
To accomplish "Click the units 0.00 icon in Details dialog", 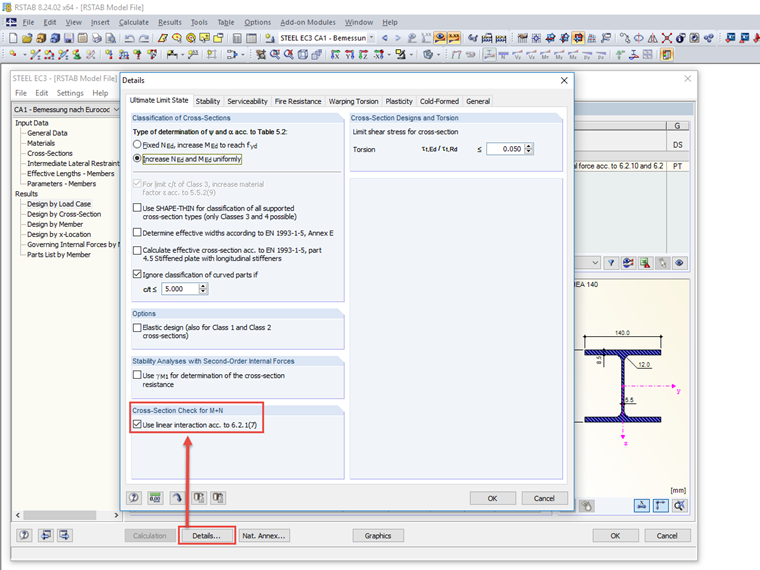I will (155, 498).
